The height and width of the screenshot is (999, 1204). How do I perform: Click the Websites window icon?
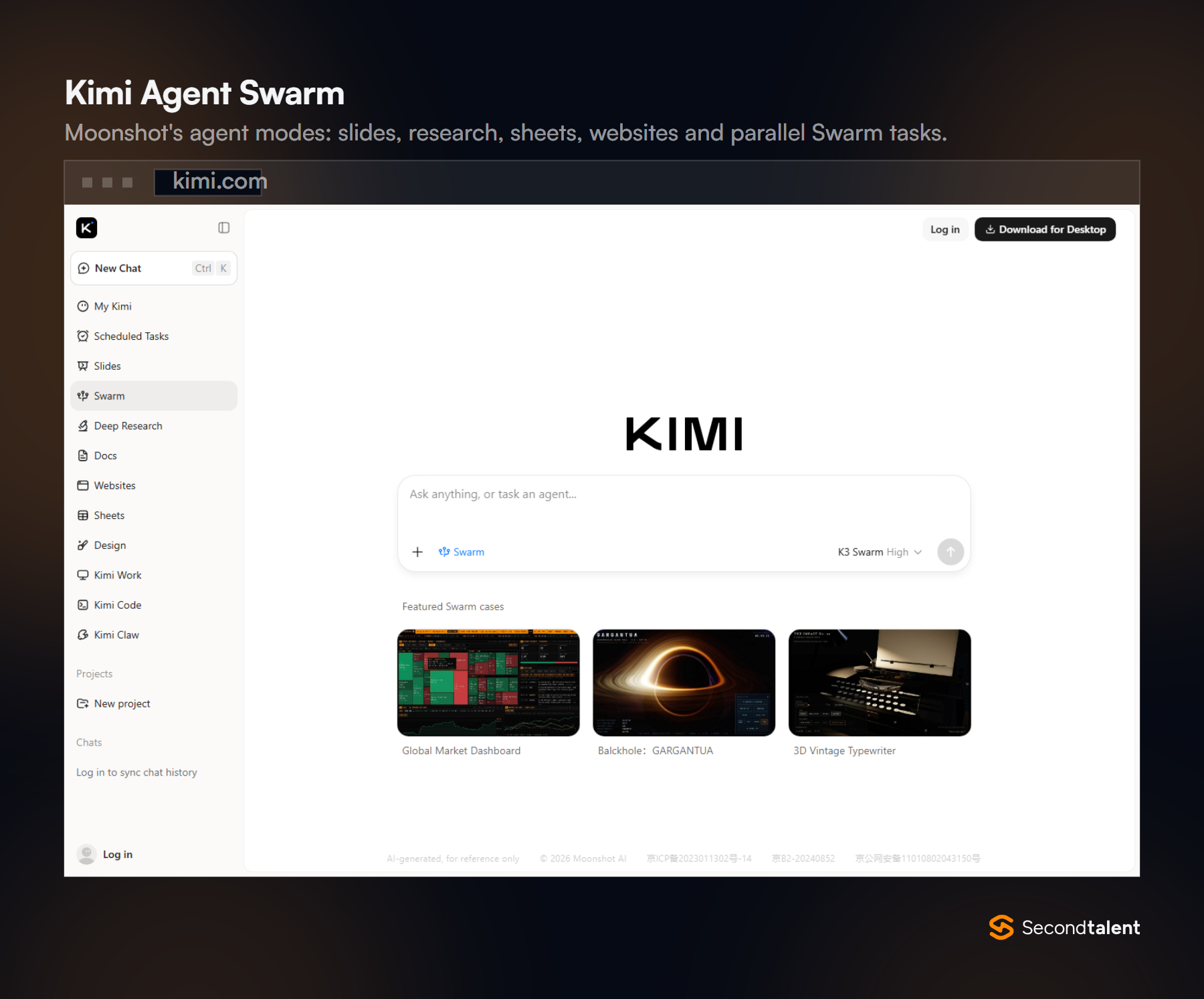coord(83,485)
